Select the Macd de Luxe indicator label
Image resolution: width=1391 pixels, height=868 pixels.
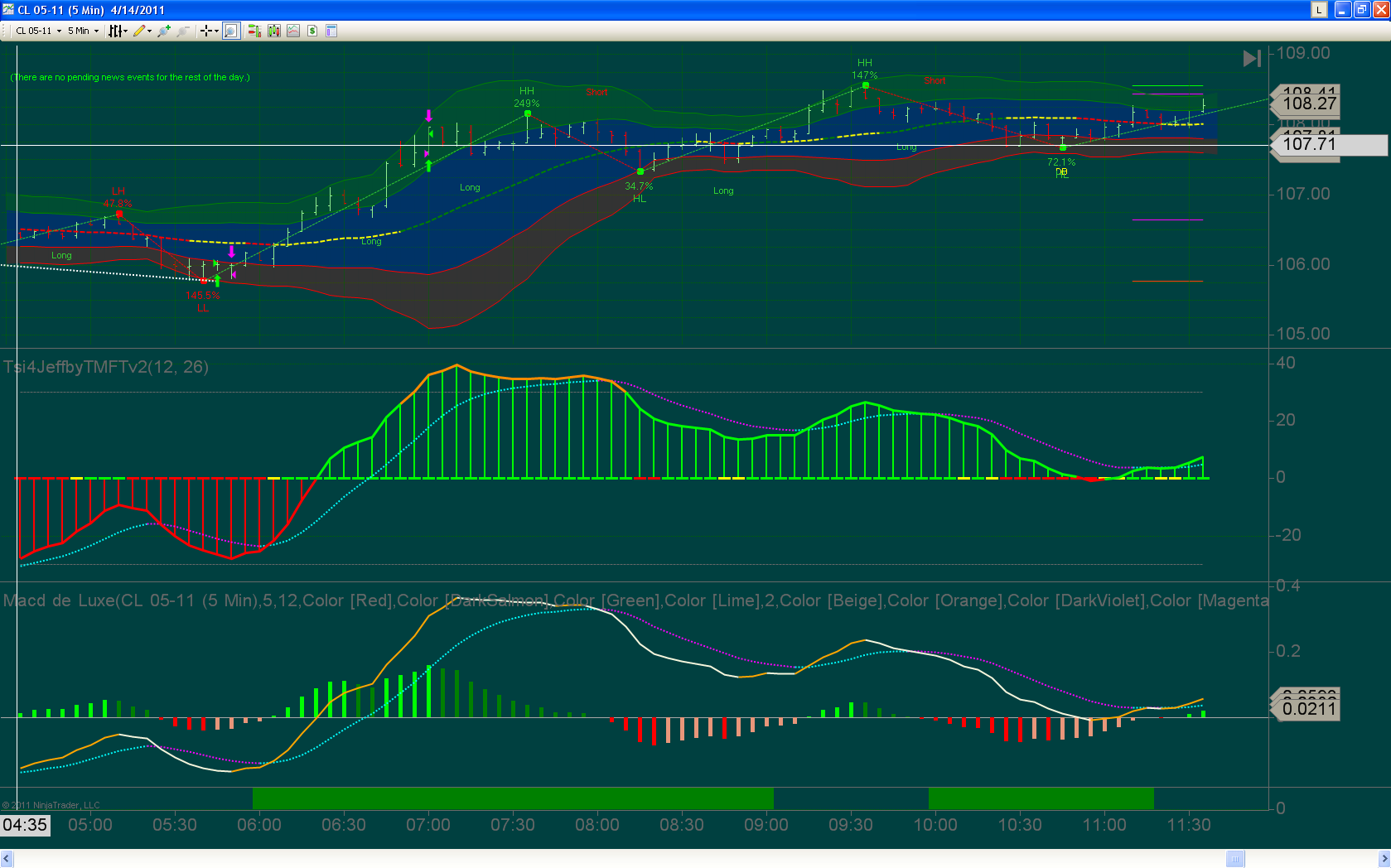(635, 600)
